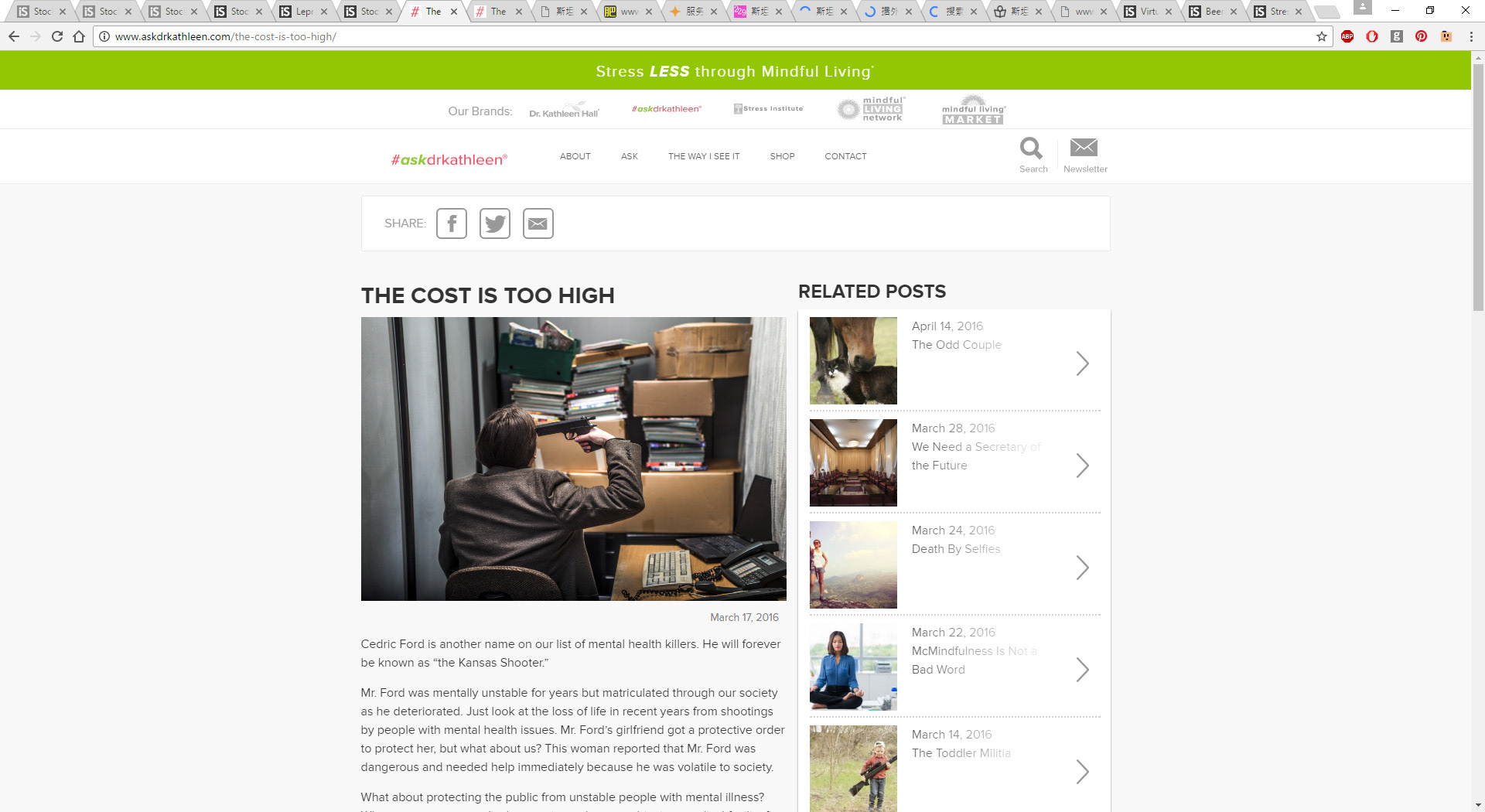The image size is (1485, 812).
Task: Open The Toddler Militia chevron arrow
Action: (1083, 772)
